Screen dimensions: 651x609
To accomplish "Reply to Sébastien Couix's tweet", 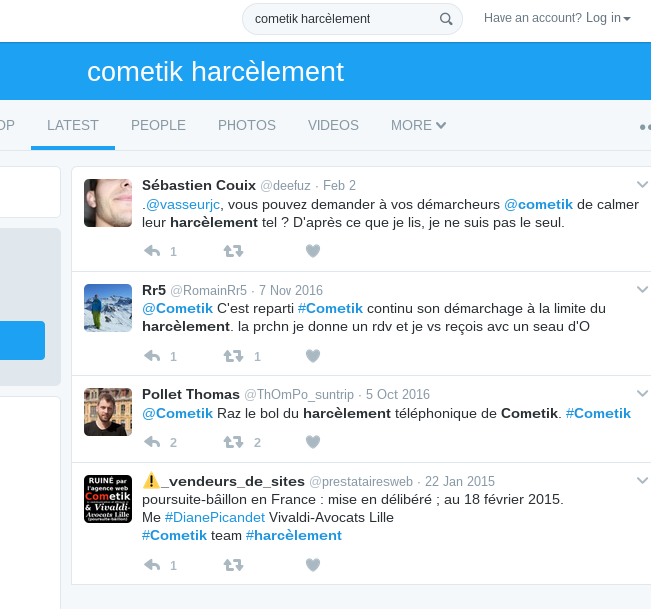I will pyautogui.click(x=152, y=251).
